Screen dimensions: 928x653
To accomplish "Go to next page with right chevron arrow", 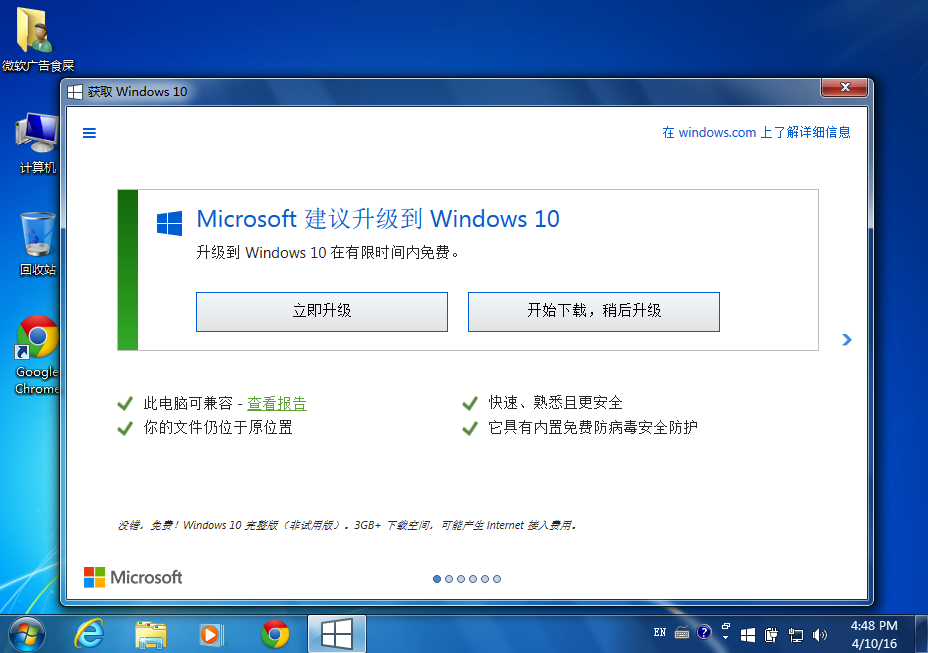I will point(846,339).
